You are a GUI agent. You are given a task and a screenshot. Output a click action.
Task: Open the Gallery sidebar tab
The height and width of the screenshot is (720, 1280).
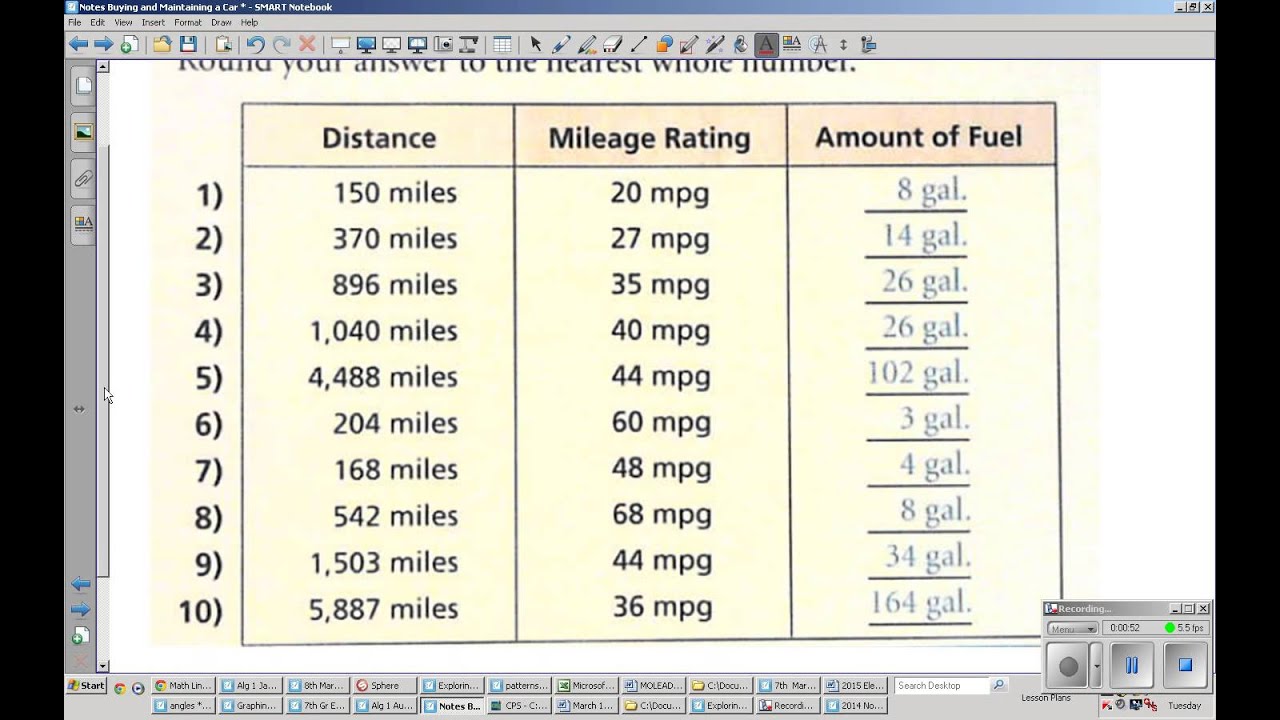pyautogui.click(x=83, y=132)
